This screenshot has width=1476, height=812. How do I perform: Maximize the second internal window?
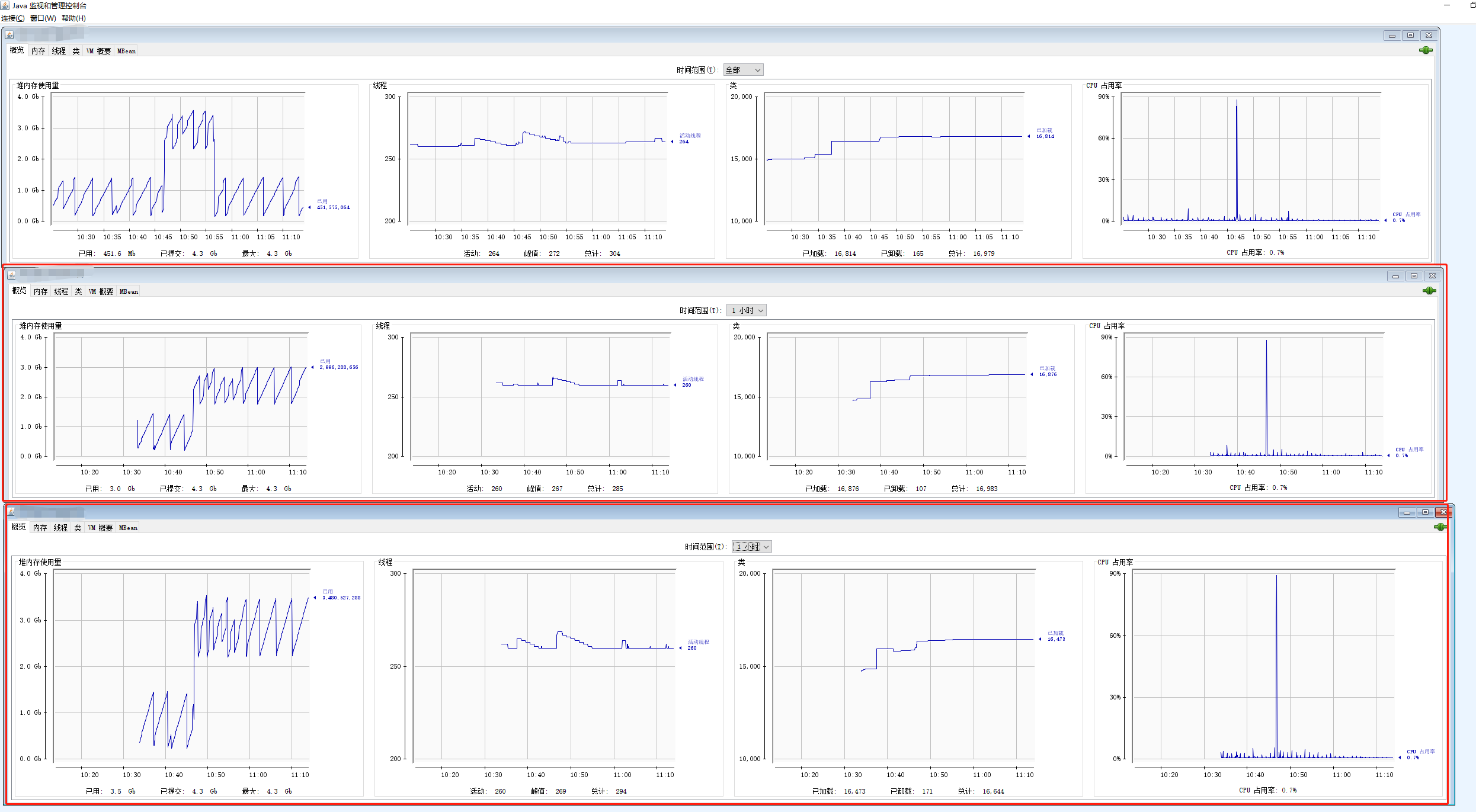(x=1414, y=276)
